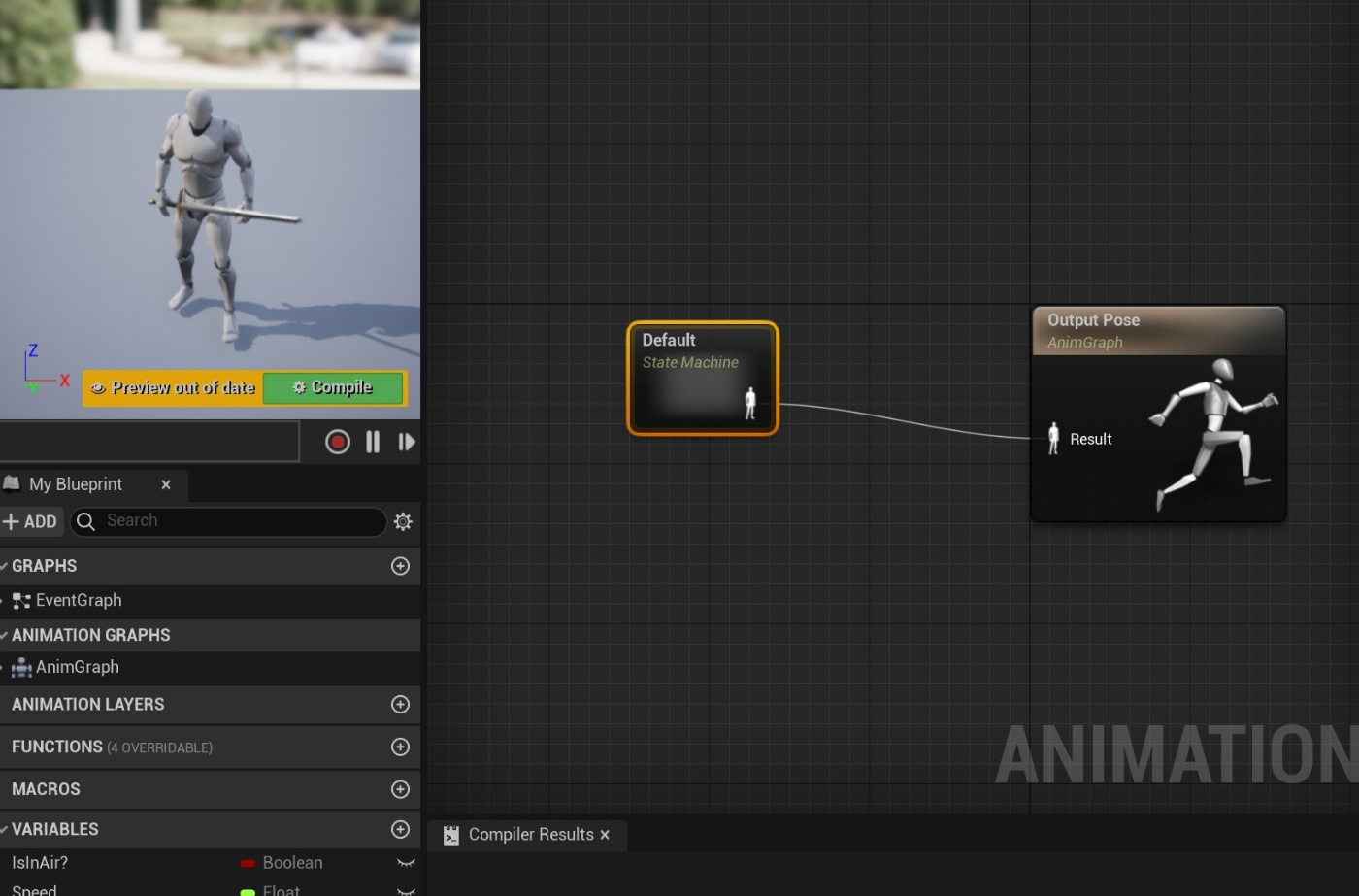
Task: Click the GRAPHS plus to add a graph
Action: 400,566
